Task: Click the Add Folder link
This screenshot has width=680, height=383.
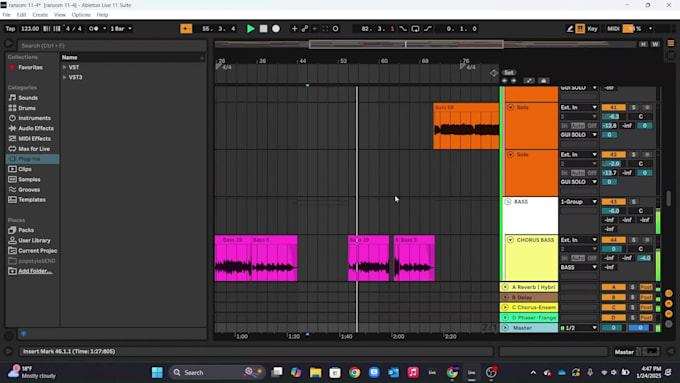Action: coord(35,271)
